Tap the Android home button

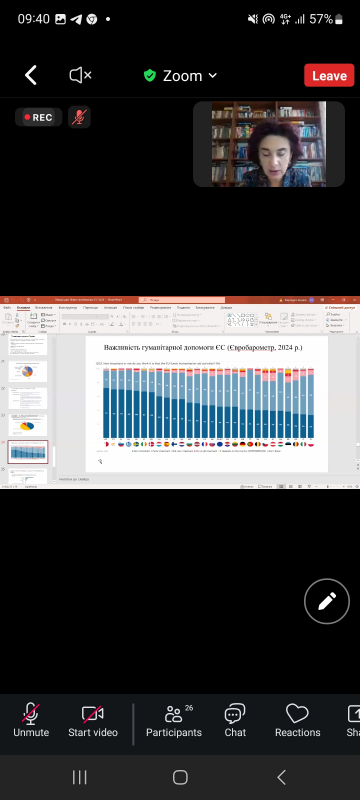tap(180, 777)
